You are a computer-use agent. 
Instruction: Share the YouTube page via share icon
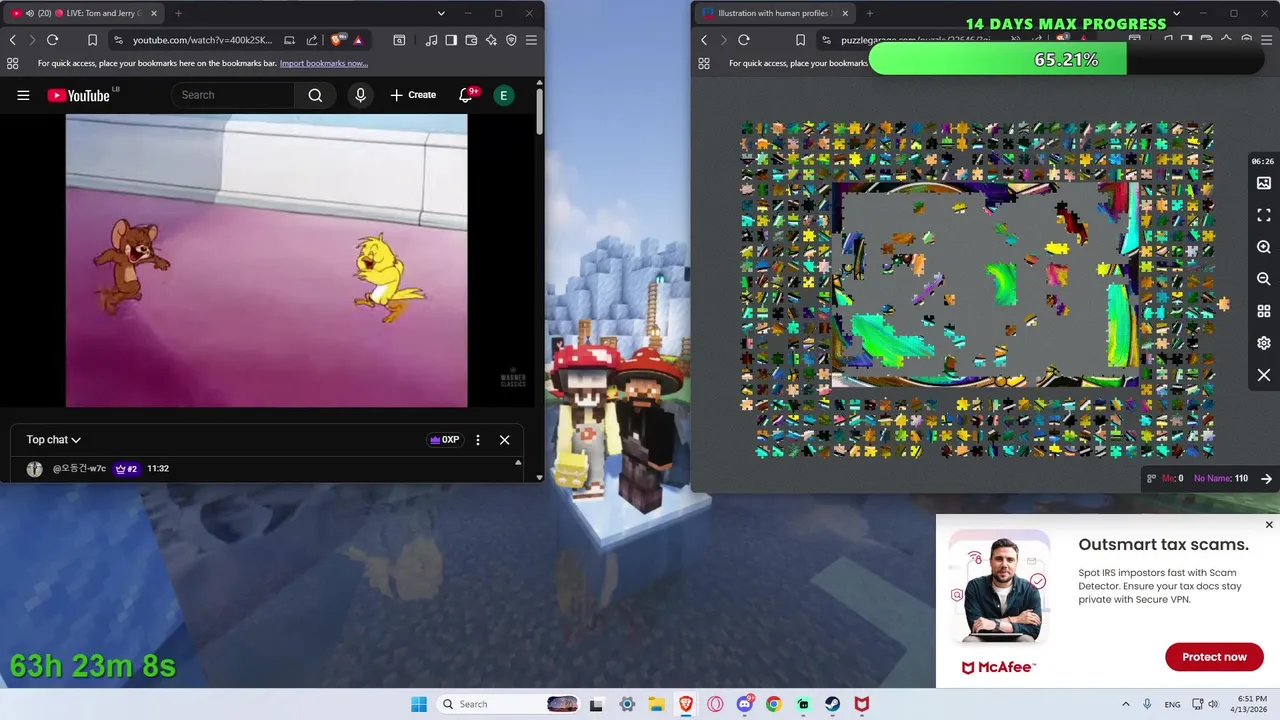point(312,40)
